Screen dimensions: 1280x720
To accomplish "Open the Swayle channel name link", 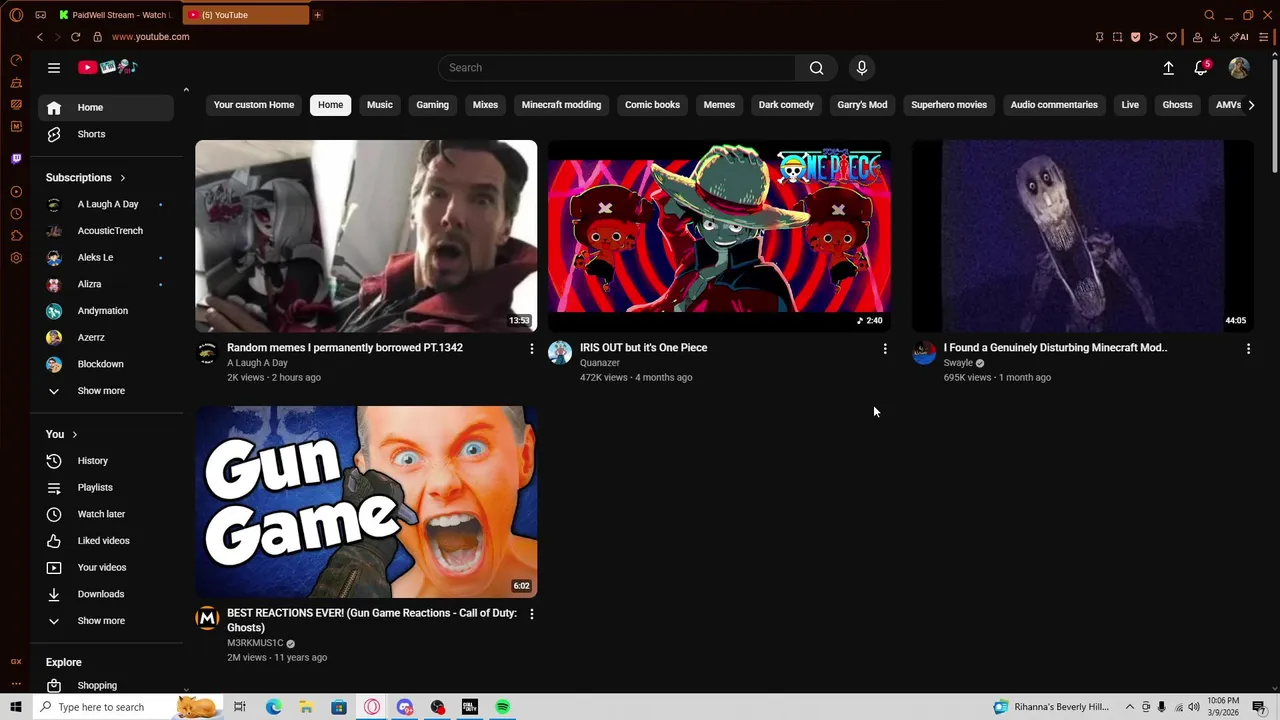I will point(958,363).
